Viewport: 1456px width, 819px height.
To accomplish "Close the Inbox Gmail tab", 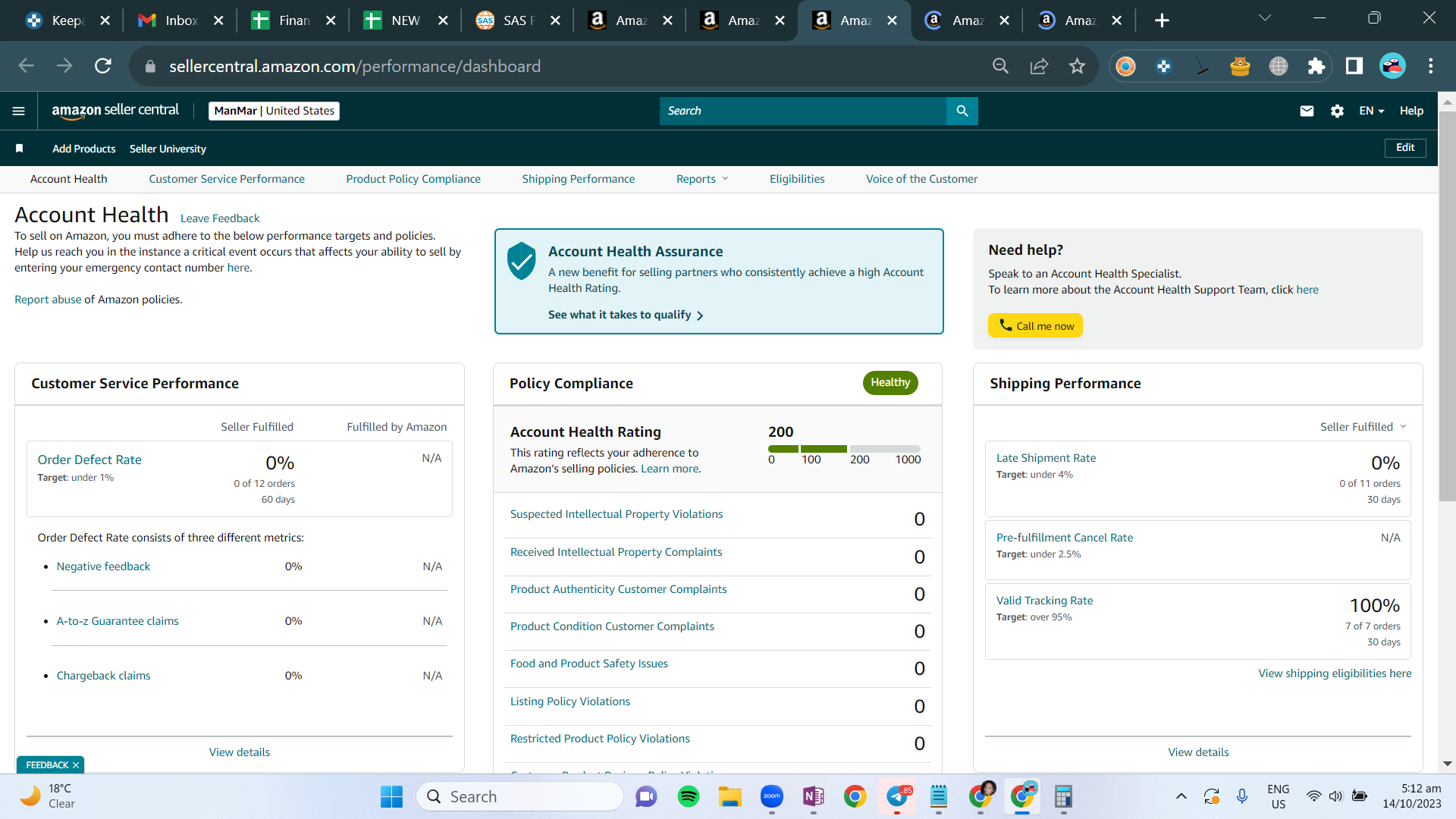I will tap(218, 20).
